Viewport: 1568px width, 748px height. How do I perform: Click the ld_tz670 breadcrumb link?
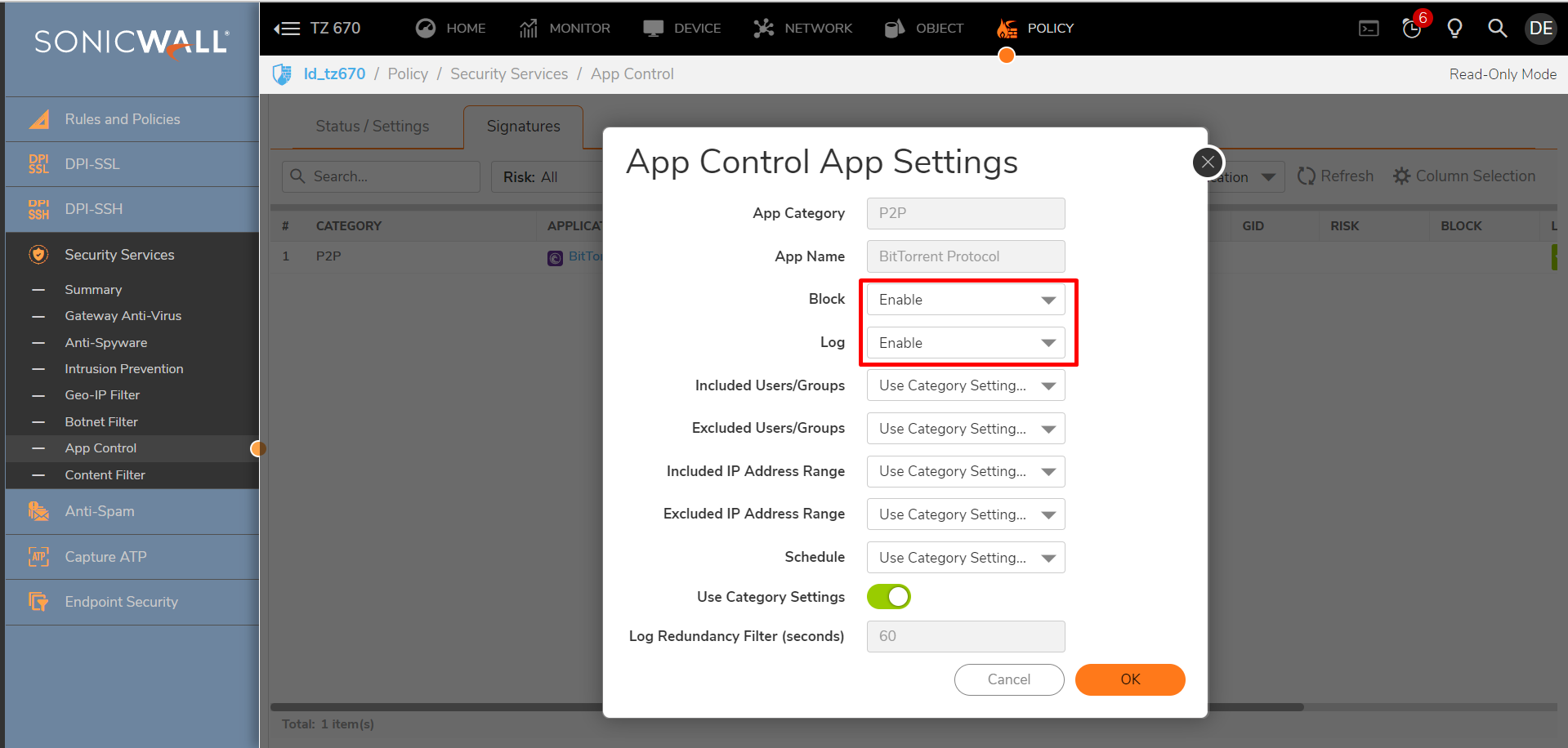(x=334, y=74)
